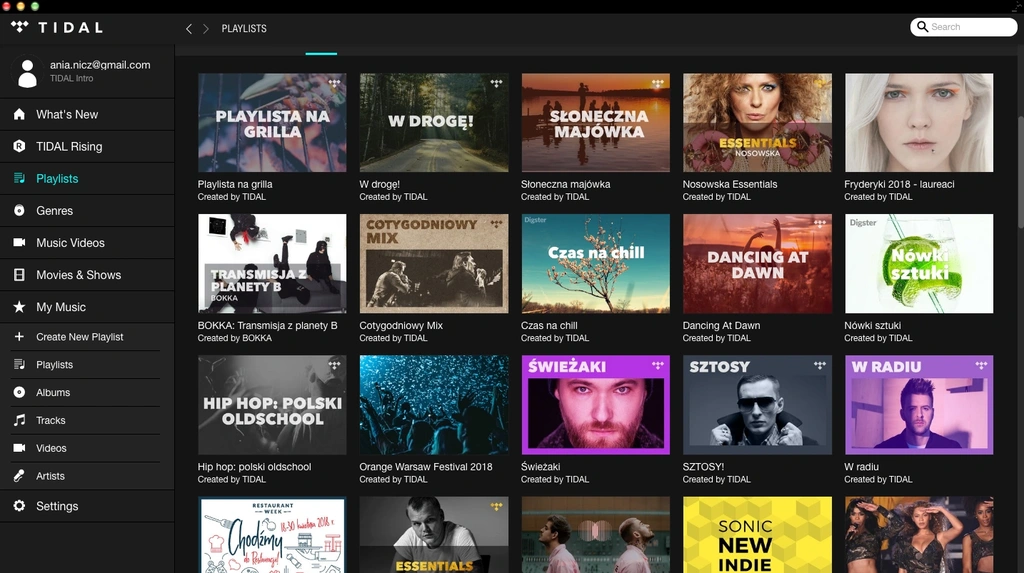
Task: Open Nosowska Essentials cover
Action: pyautogui.click(x=758, y=123)
